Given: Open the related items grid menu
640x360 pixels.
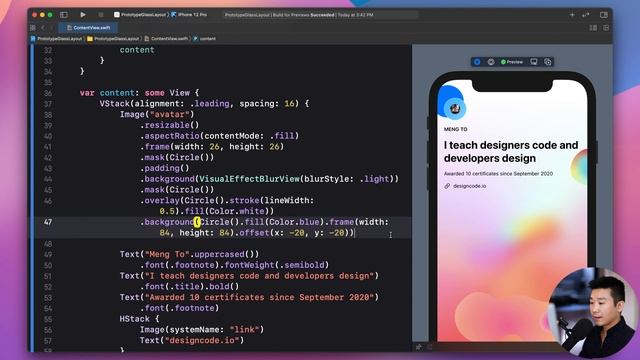Looking at the screenshot, I should (x=33, y=28).
